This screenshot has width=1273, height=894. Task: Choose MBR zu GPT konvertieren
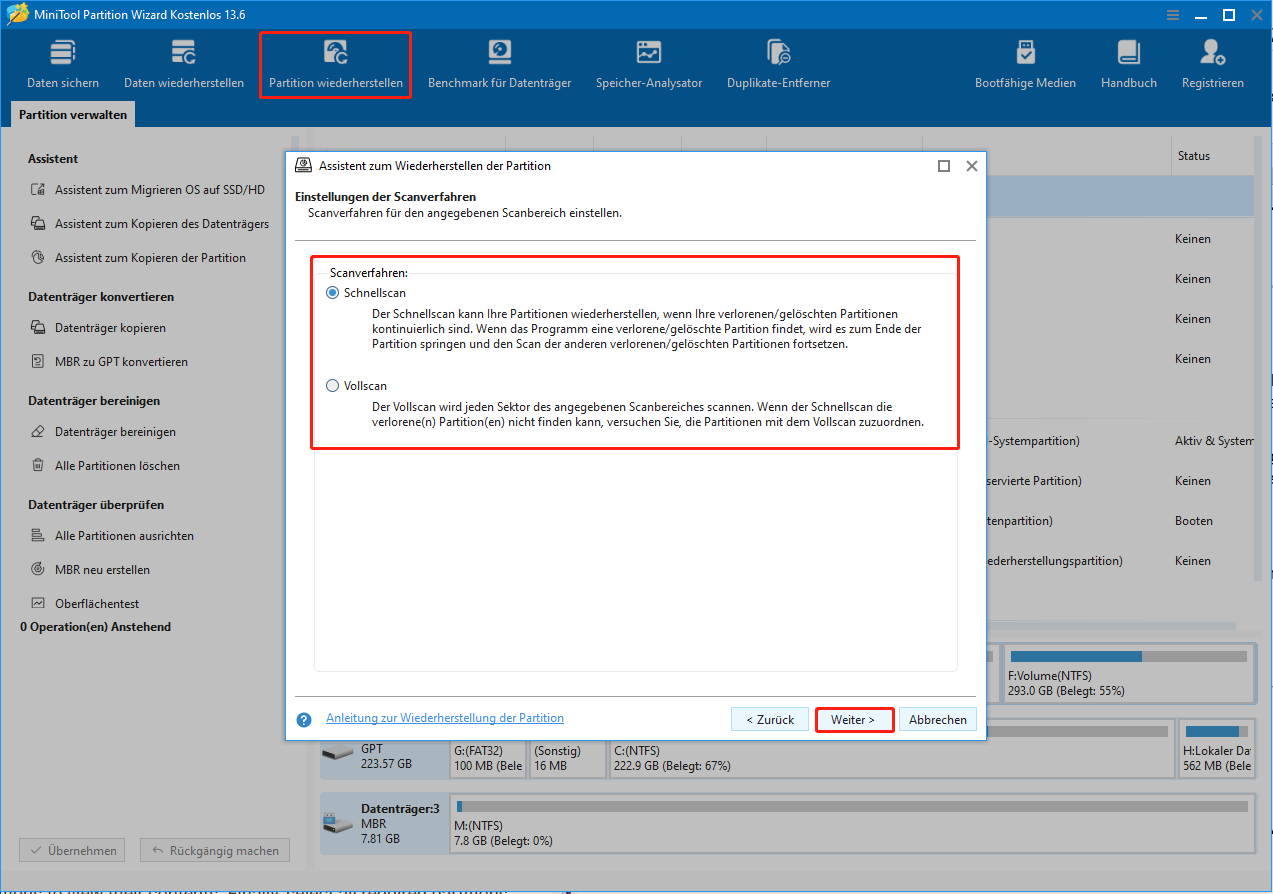[109, 362]
